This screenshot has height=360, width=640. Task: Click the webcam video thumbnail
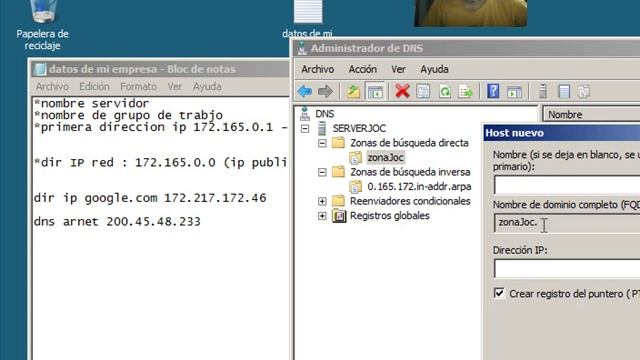(x=470, y=13)
